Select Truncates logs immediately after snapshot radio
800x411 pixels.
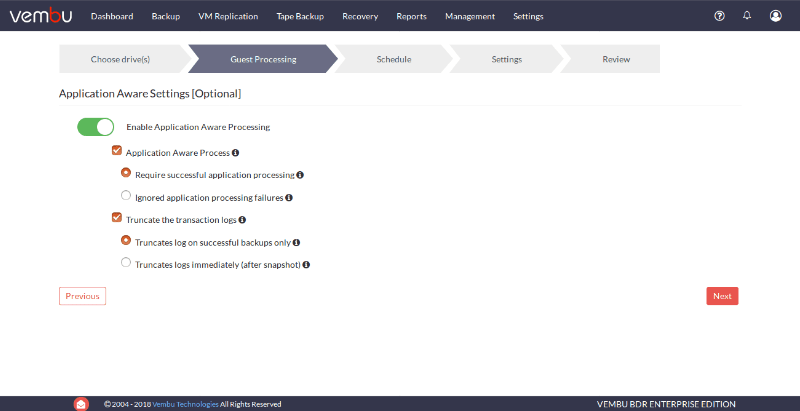(x=126, y=263)
